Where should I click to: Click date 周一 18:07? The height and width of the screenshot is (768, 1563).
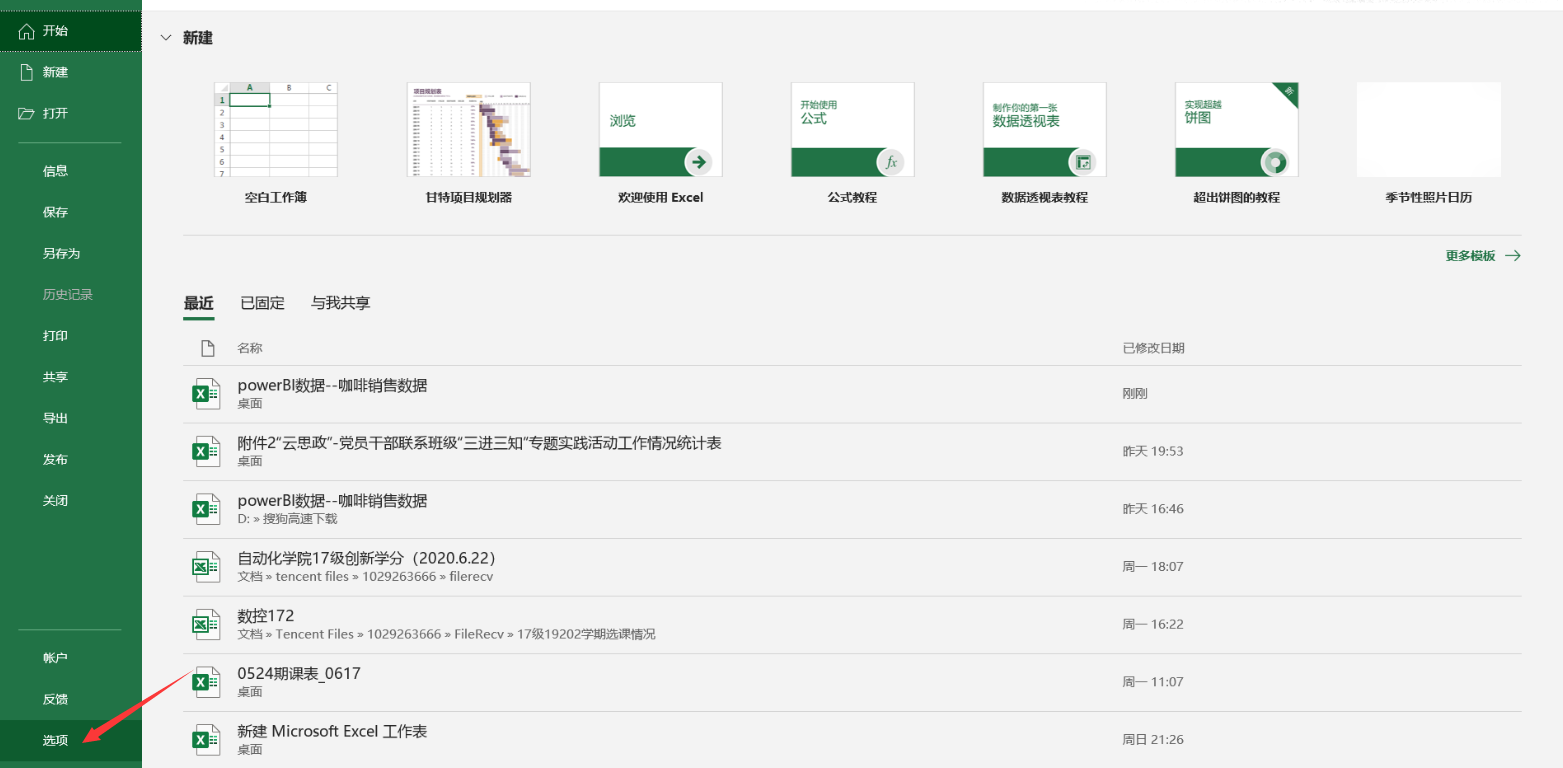1153,566
